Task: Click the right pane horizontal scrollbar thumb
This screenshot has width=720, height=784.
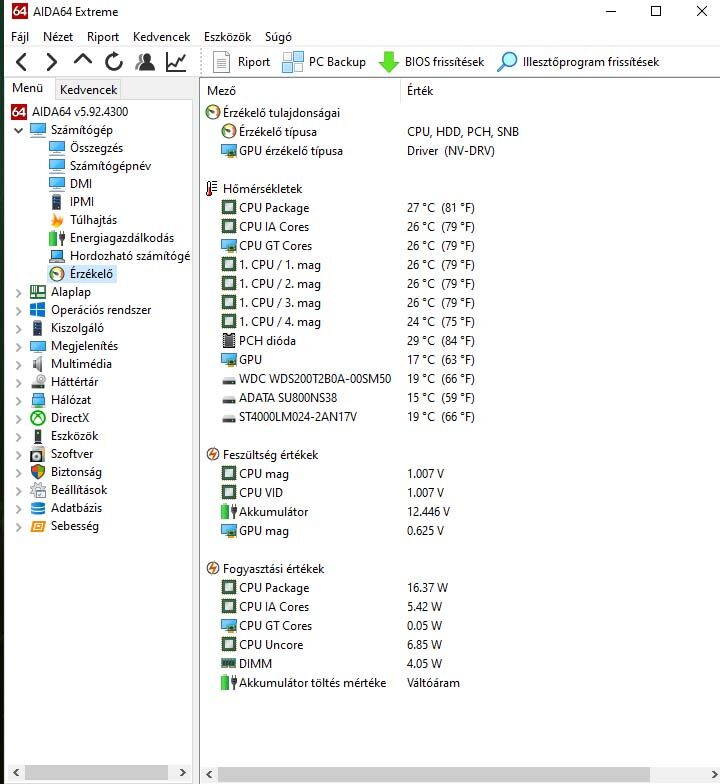Action: [434, 774]
